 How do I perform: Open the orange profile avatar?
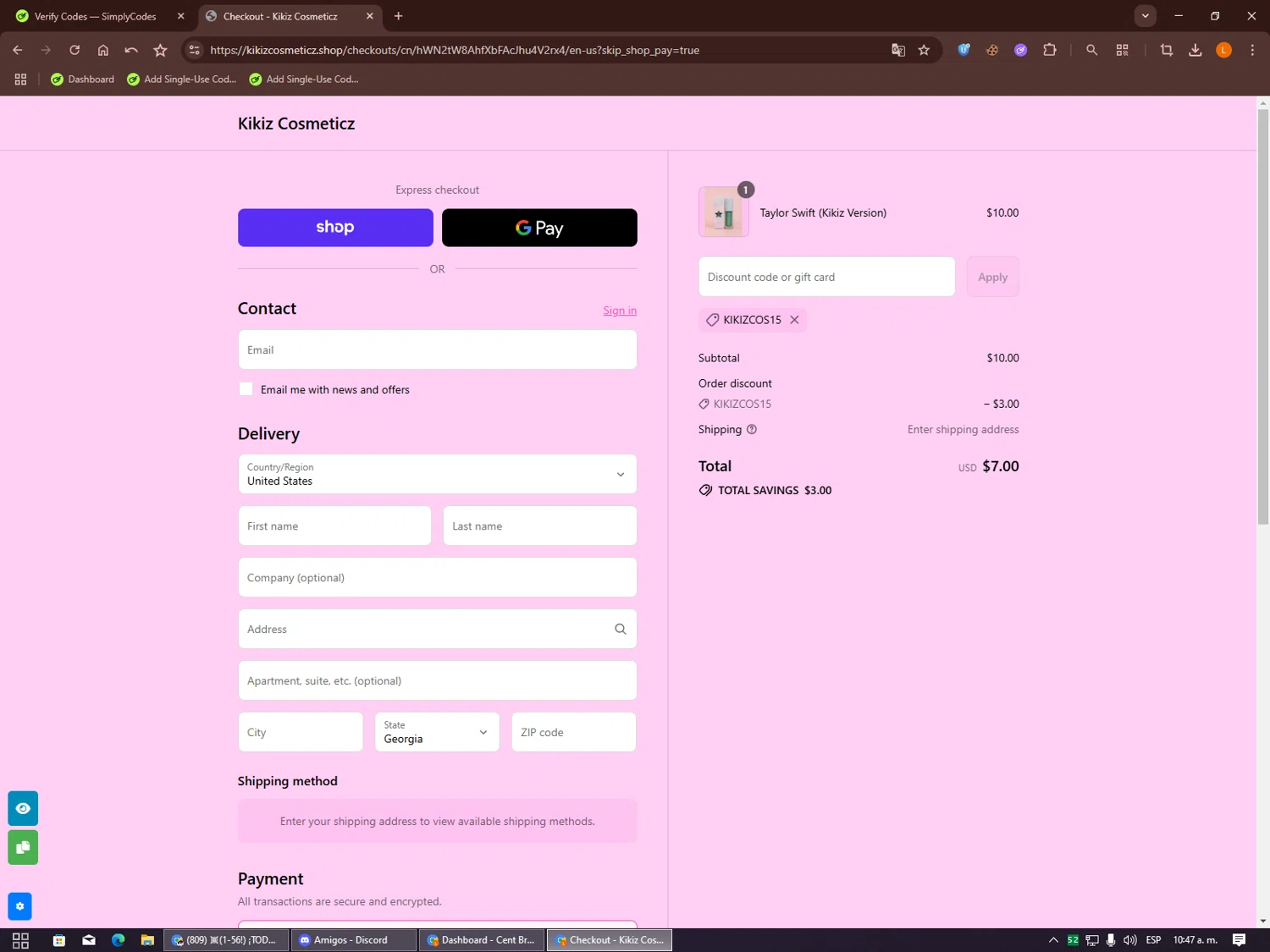1223,50
